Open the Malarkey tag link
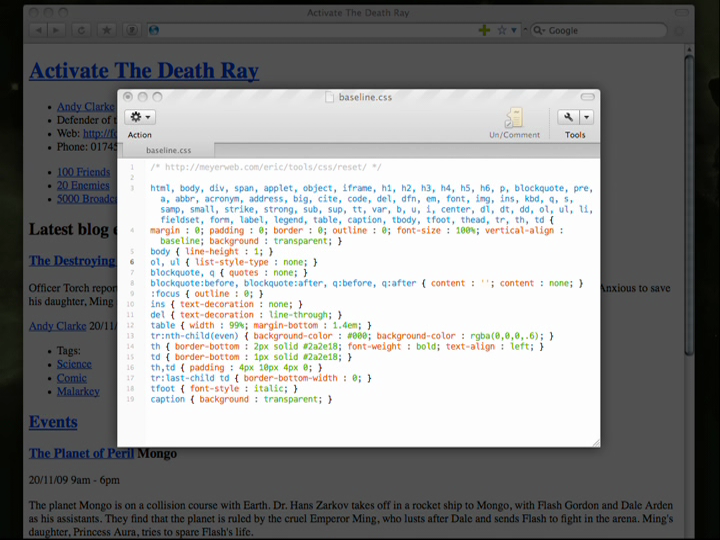This screenshot has width=720, height=540. 78,391
